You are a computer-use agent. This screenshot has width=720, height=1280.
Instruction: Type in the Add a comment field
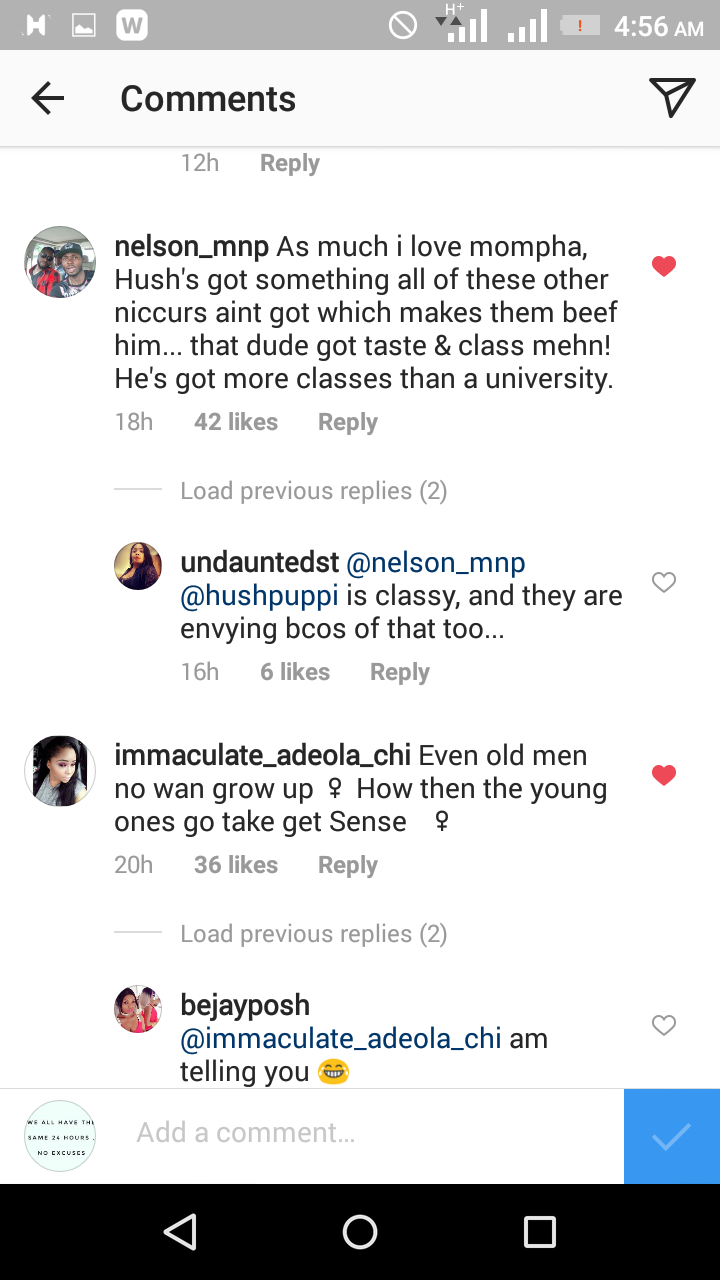pyautogui.click(x=370, y=1133)
